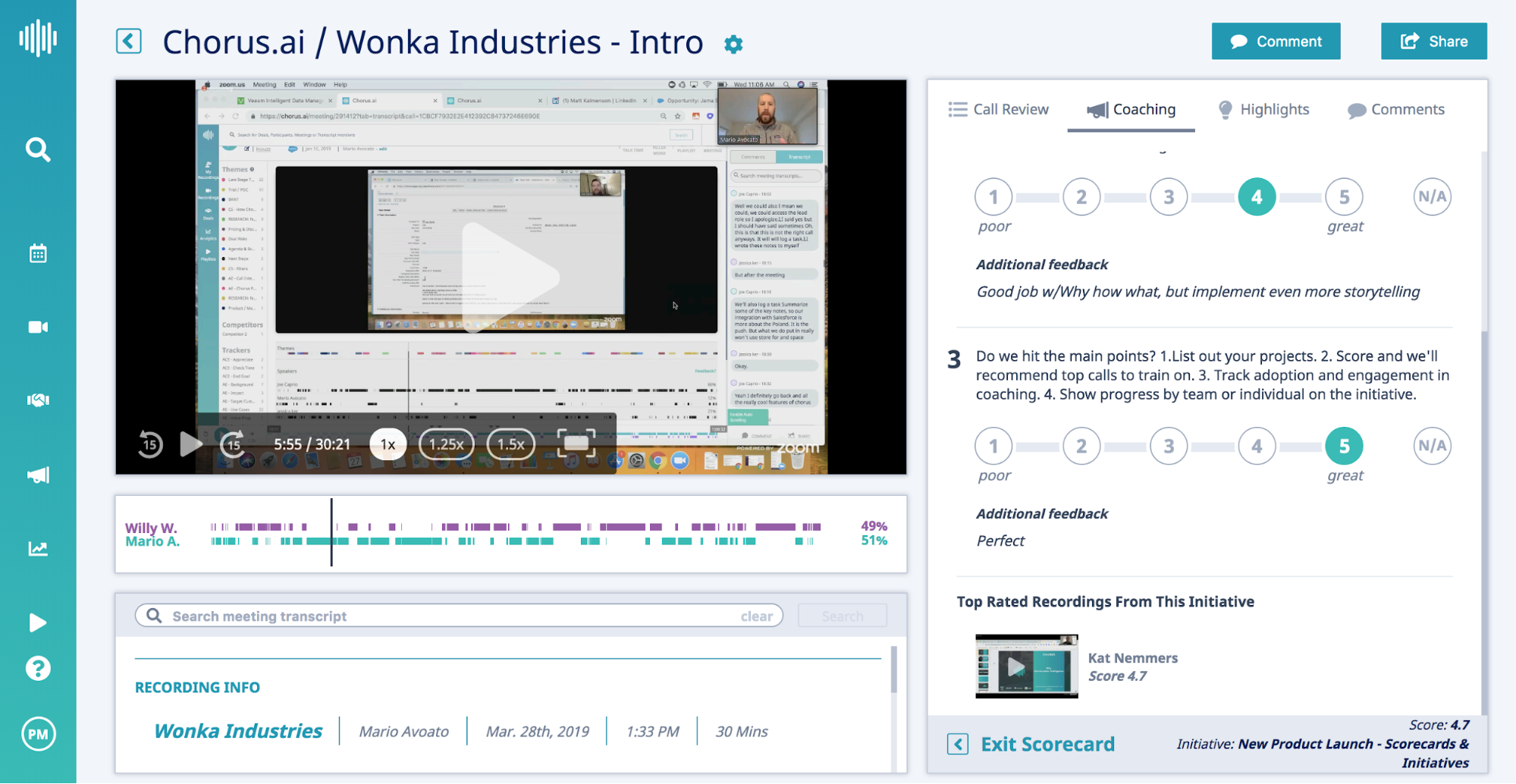Click the magnifier icon in transcript search
Viewport: 1516px width, 784px height.
click(154, 616)
